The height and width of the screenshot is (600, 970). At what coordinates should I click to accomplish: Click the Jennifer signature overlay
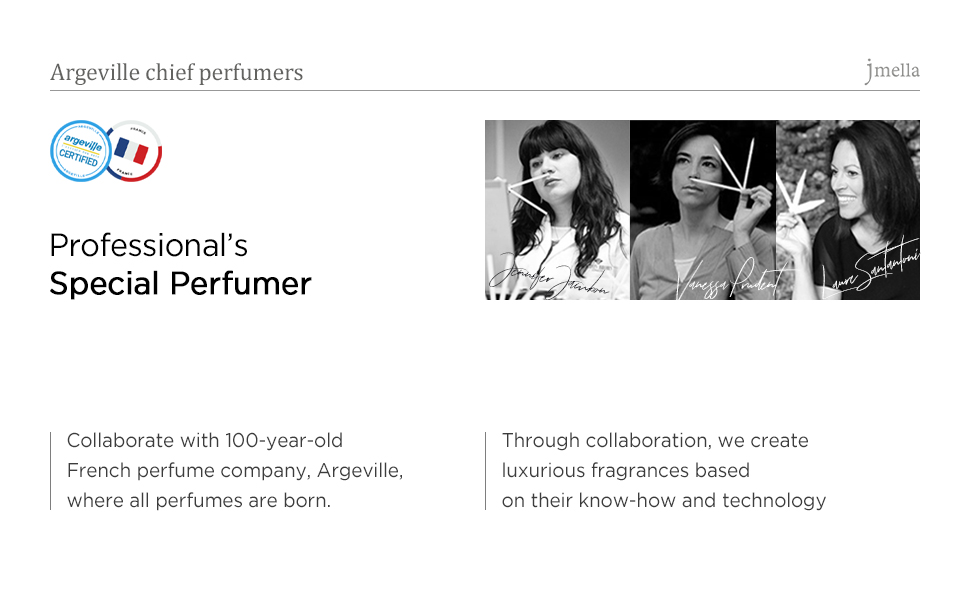pyautogui.click(x=547, y=275)
